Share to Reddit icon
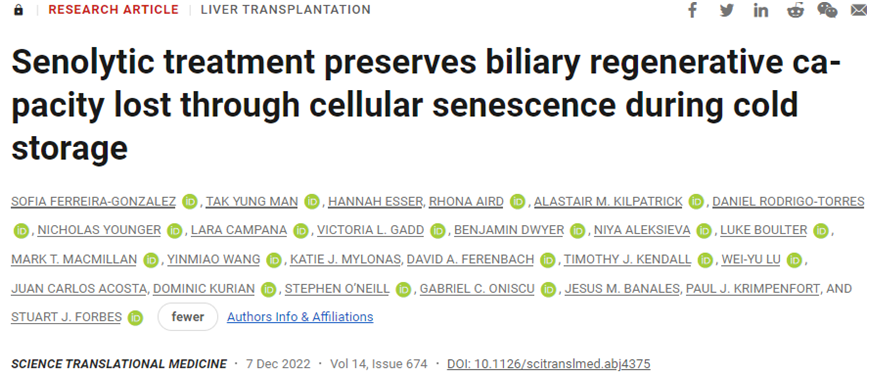The width and height of the screenshot is (869, 377). pos(795,11)
